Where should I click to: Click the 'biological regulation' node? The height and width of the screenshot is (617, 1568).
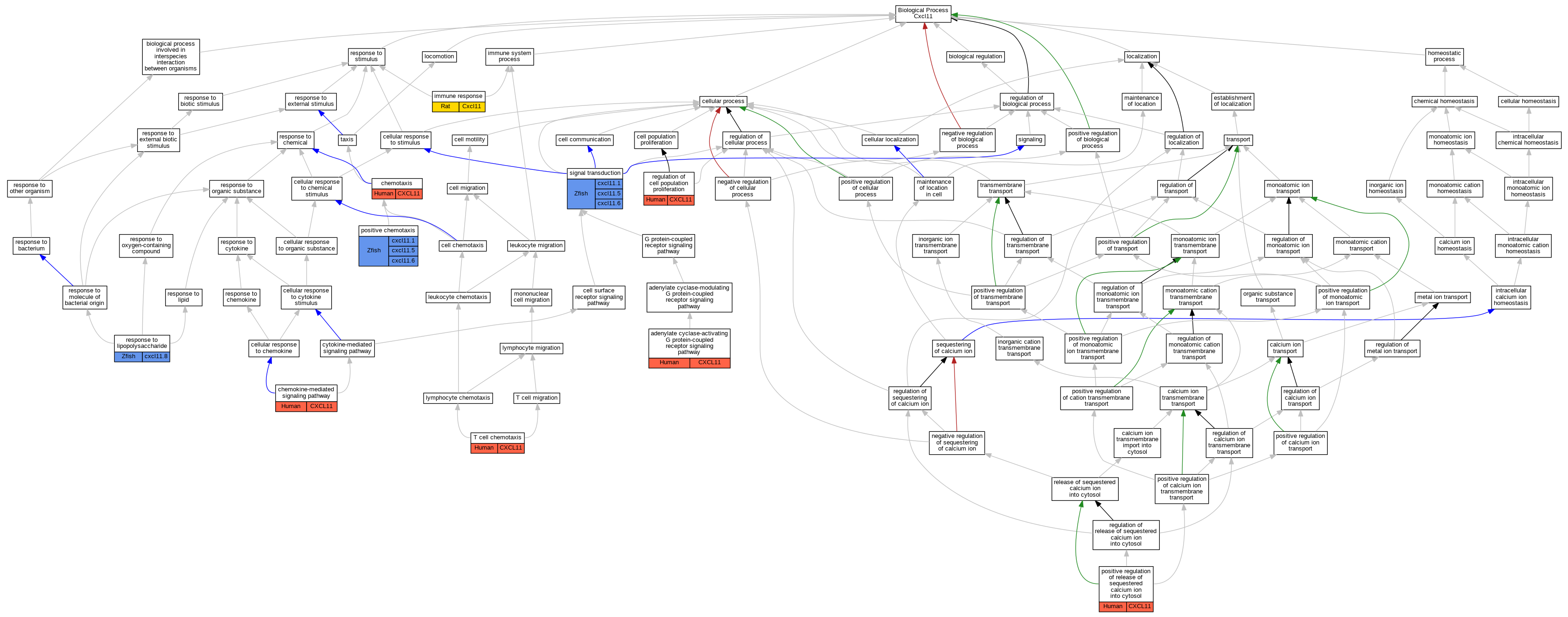(x=975, y=56)
